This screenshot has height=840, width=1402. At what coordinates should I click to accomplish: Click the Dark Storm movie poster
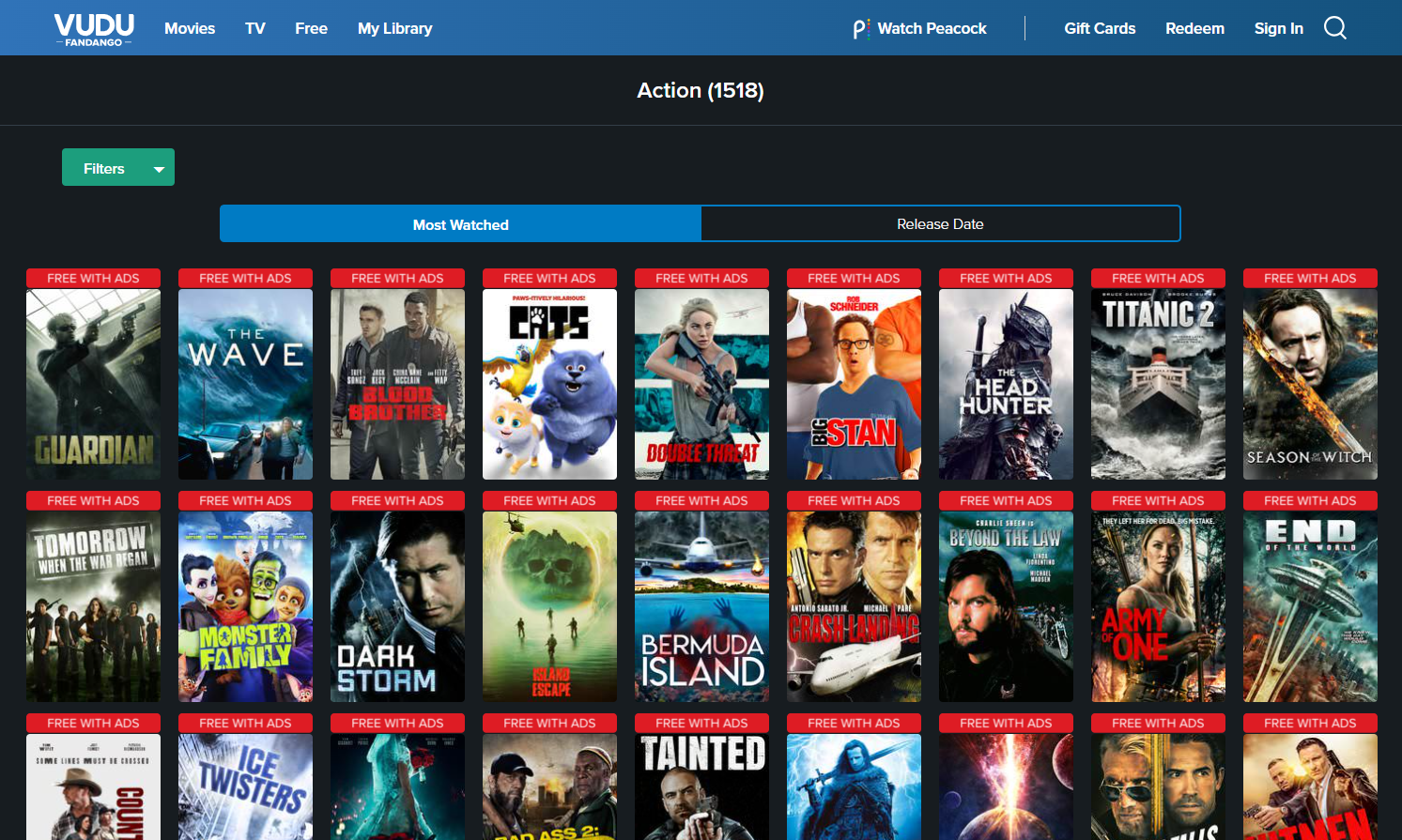click(x=397, y=606)
